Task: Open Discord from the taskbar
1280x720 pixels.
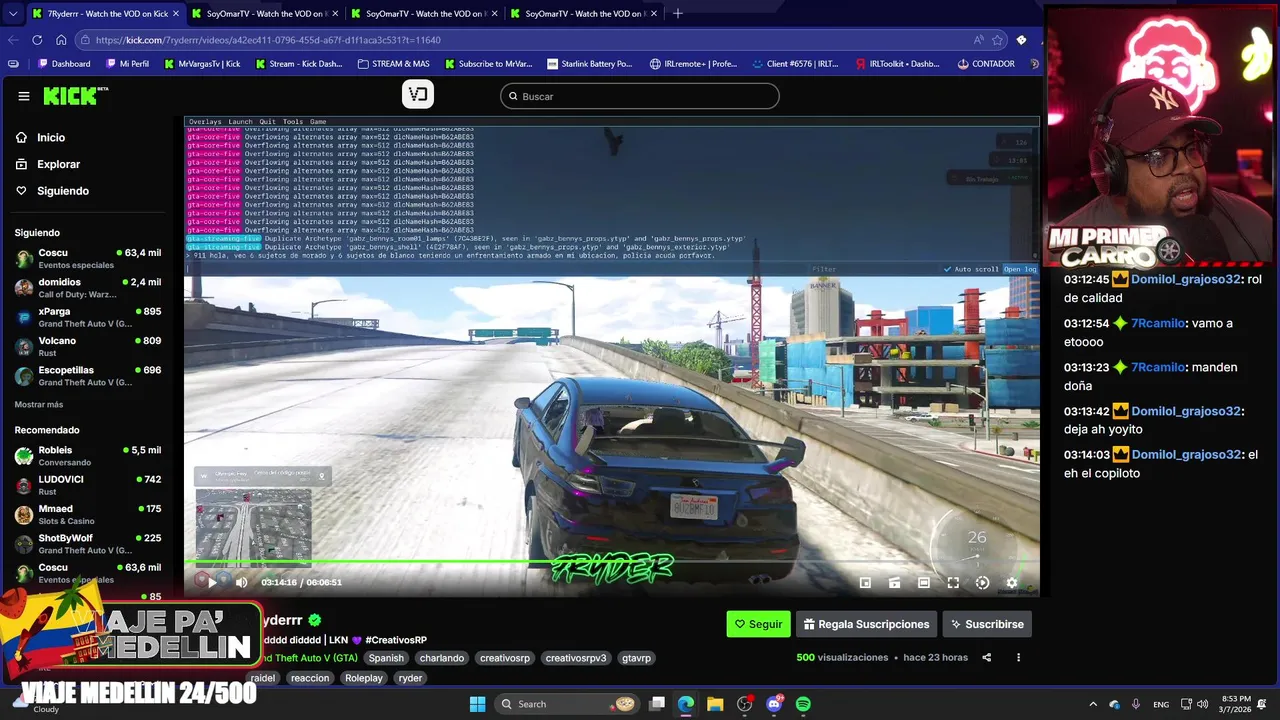Action: [774, 704]
